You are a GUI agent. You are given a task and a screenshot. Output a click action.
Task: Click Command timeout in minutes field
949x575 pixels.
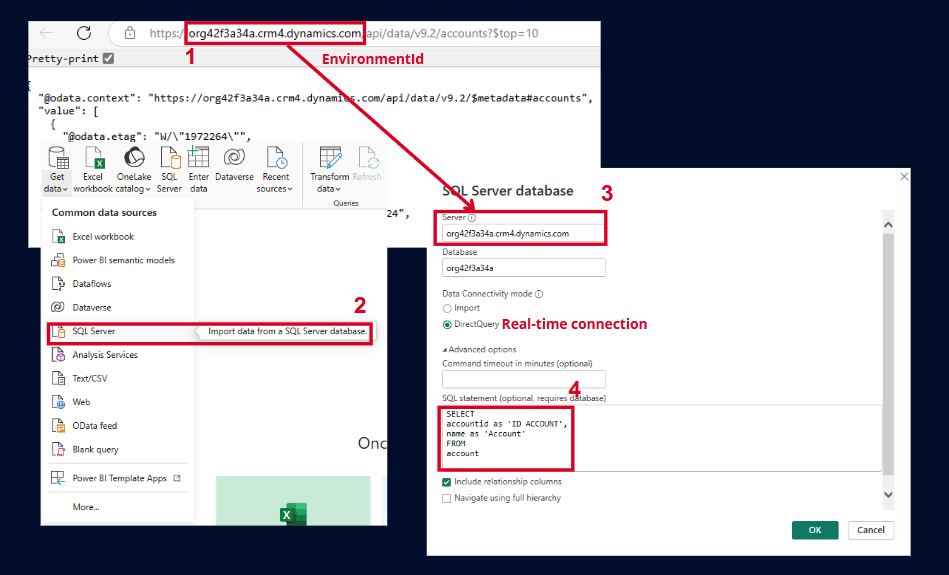[x=524, y=379]
